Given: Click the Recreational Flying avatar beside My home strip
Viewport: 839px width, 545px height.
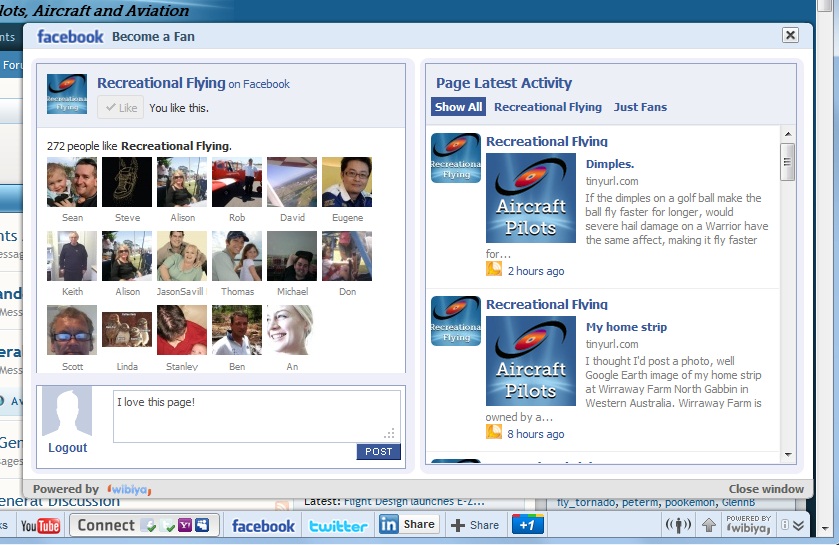Looking at the screenshot, I should coord(456,321).
